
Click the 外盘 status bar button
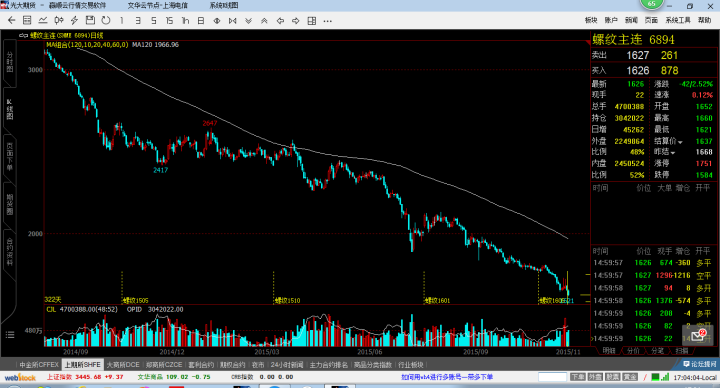tap(595, 377)
